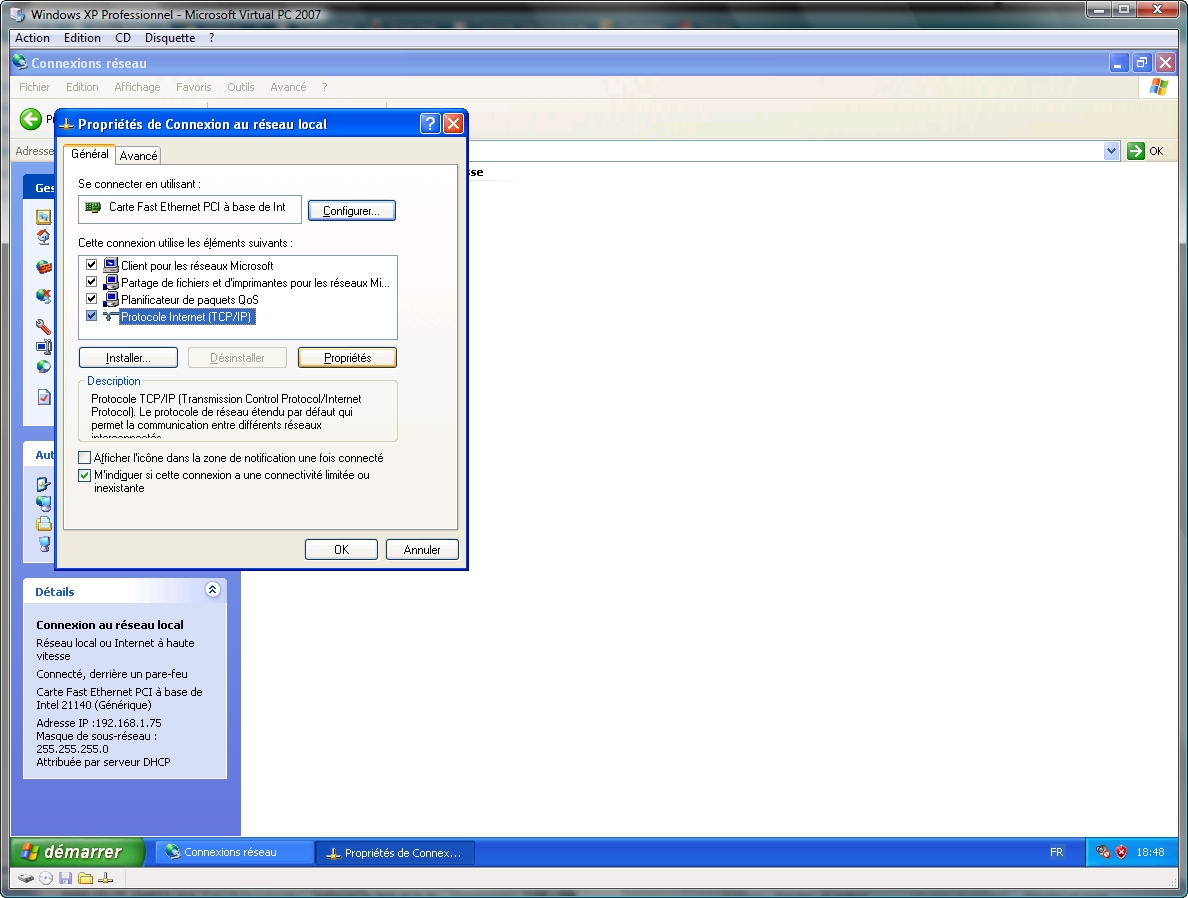Screen dimensions: 1188x898
Task: Click the green Back arrow in Connexions réseau
Action: 30,119
